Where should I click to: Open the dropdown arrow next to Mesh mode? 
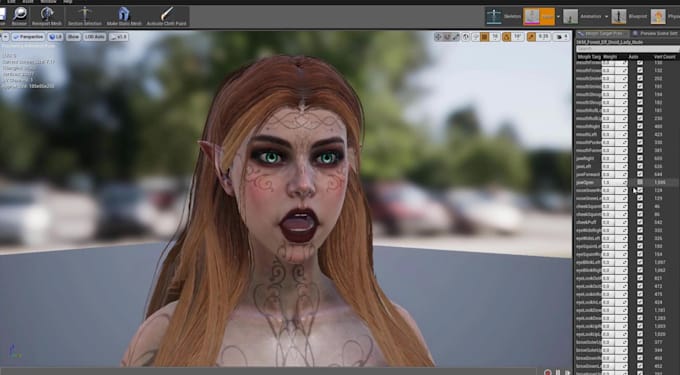tap(559, 16)
